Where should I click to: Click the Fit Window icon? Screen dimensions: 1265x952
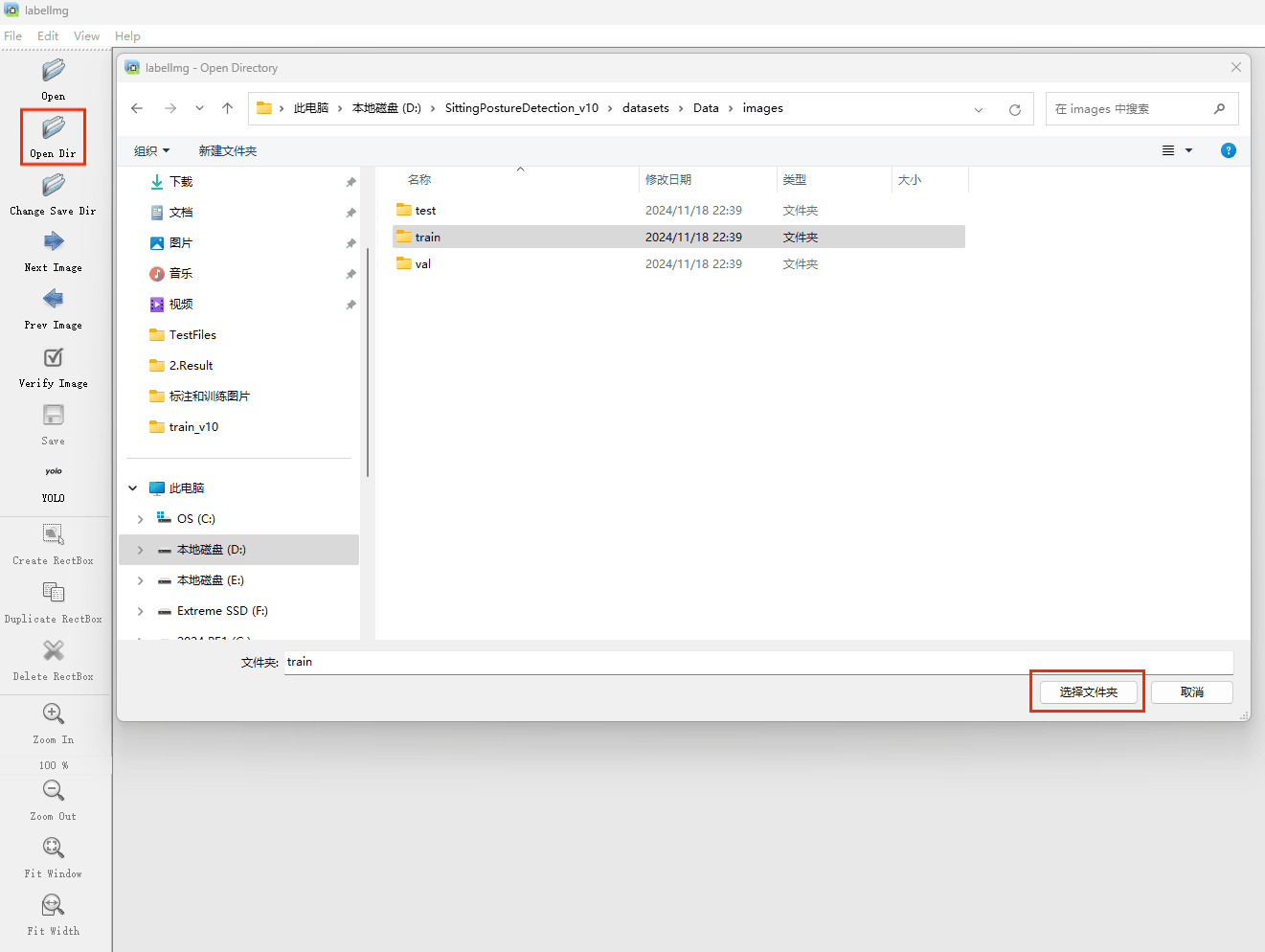53,849
